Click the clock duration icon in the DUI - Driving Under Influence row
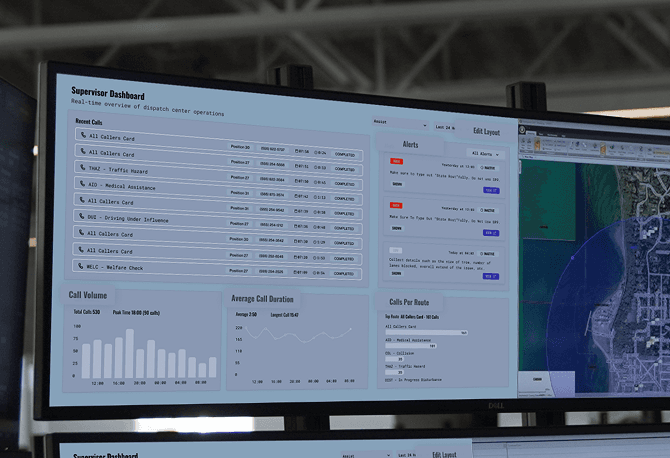Viewport: 670px width, 458px height. 316,227
